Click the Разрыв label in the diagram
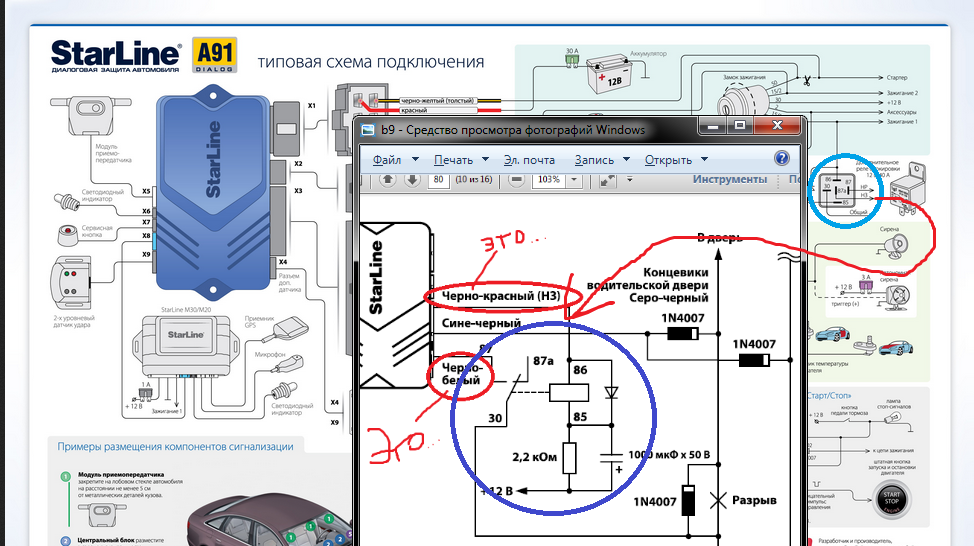This screenshot has width=974, height=546. [754, 500]
